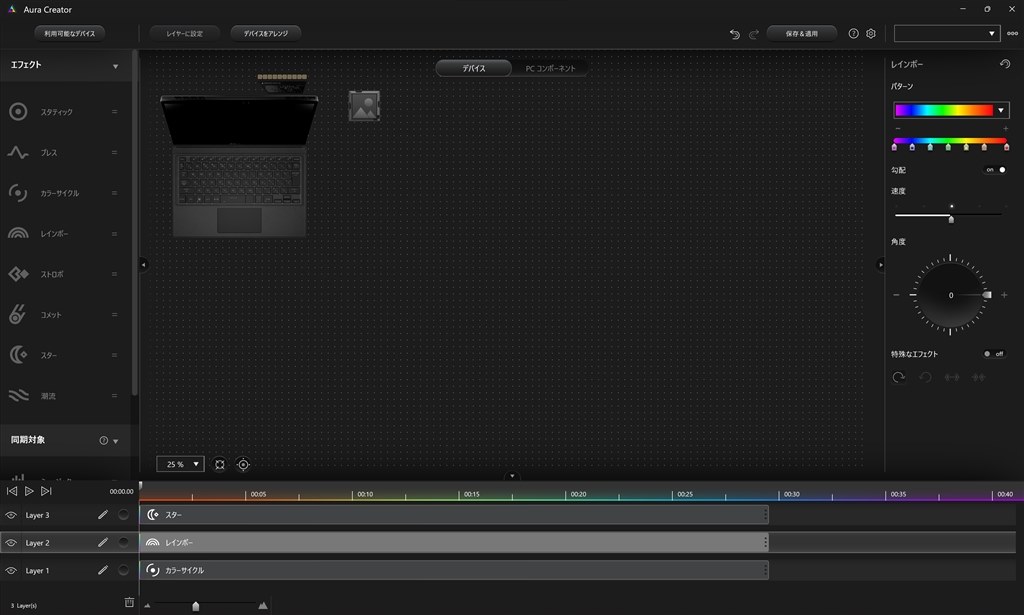
Task: Click the 速度 speed slider handle
Action: point(951,219)
